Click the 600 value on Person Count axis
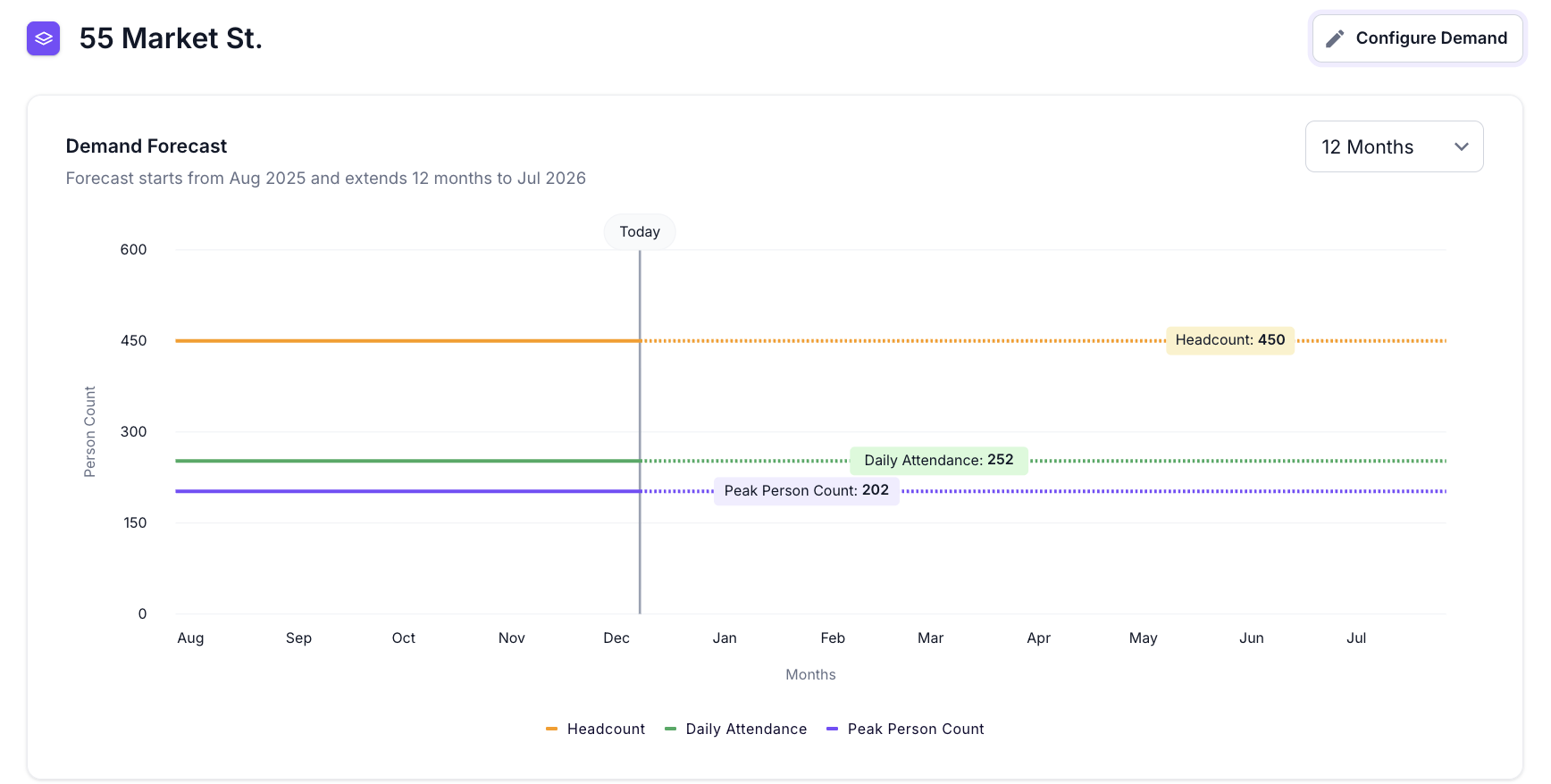The height and width of the screenshot is (784, 1551). (133, 250)
